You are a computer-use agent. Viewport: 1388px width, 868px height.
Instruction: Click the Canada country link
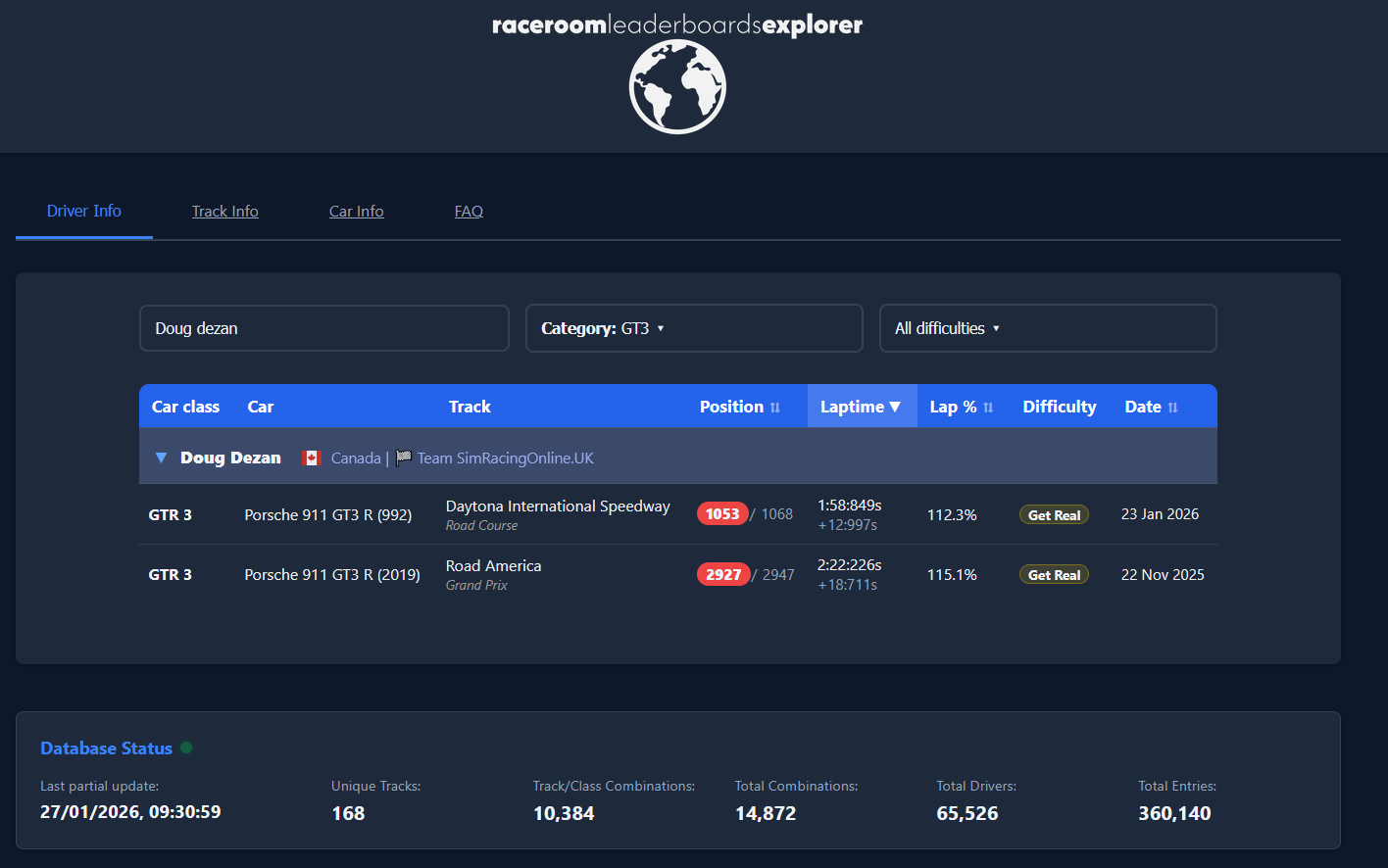point(356,458)
